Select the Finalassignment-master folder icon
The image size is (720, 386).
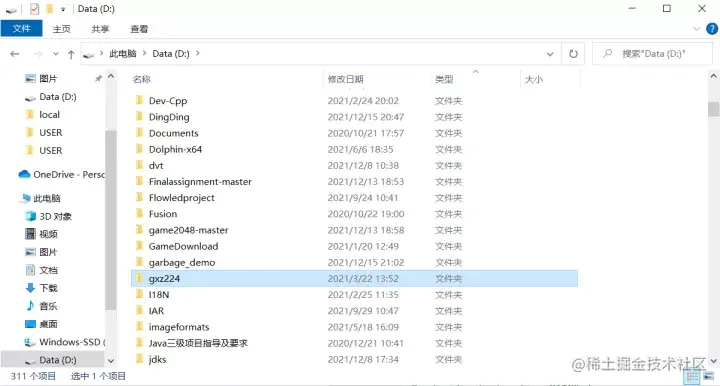tap(140, 181)
